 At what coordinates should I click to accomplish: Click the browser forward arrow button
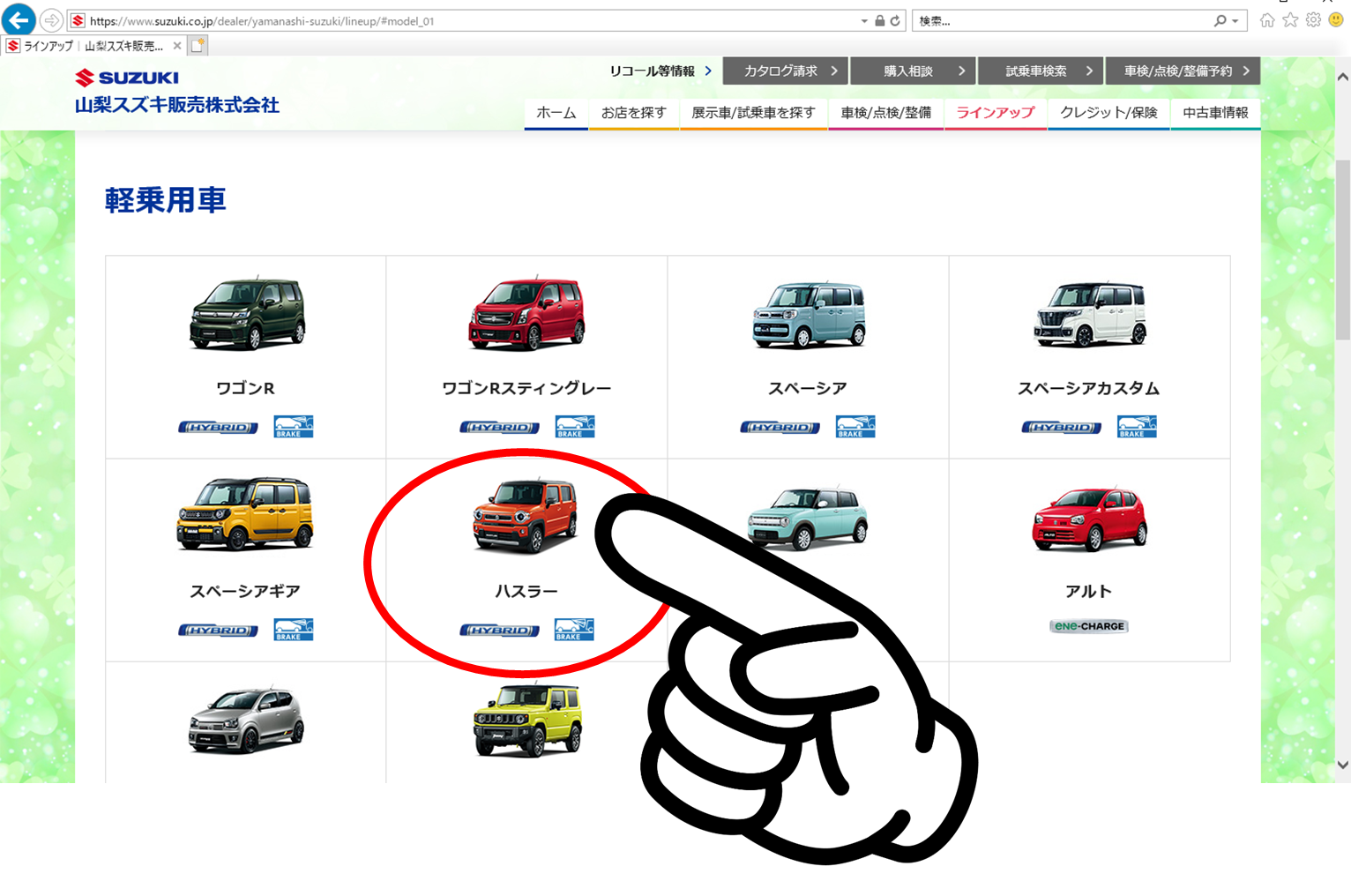click(x=51, y=20)
